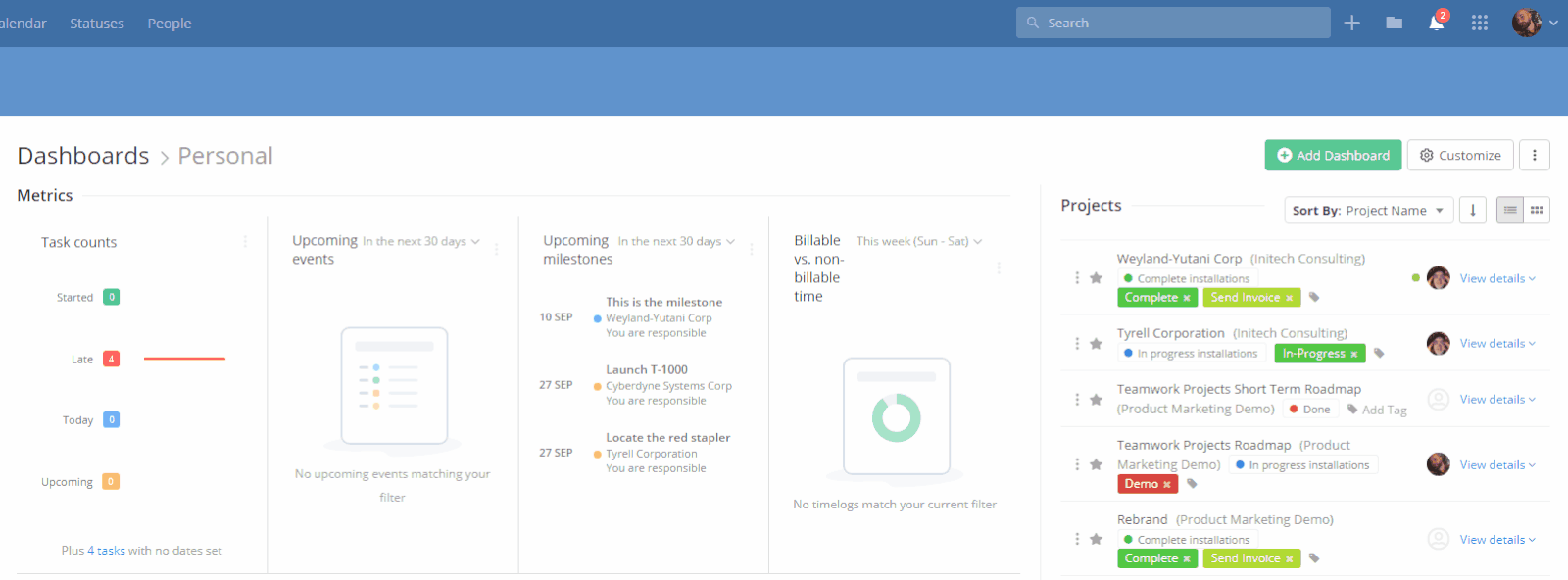The width and height of the screenshot is (1568, 580).
Task: Open notifications bell with 2 badge
Action: 1437,22
